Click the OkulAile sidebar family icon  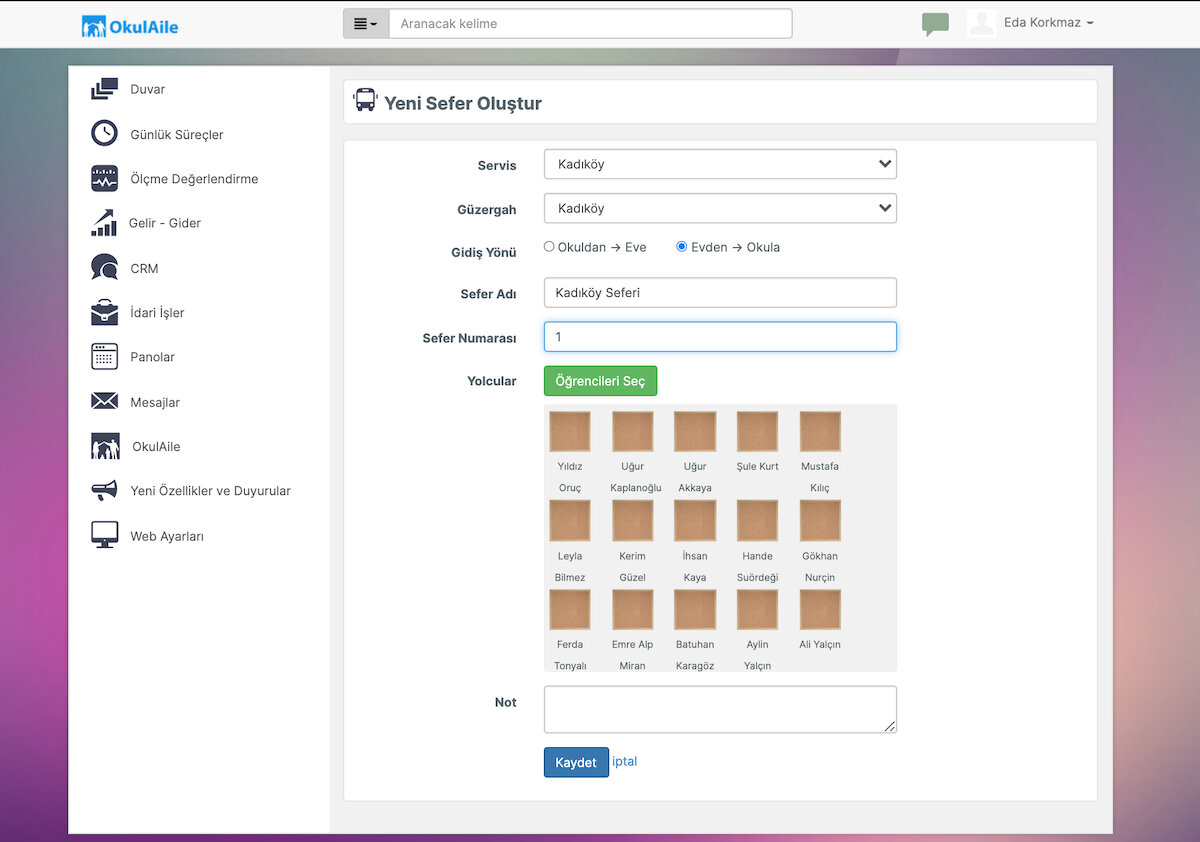coord(105,446)
